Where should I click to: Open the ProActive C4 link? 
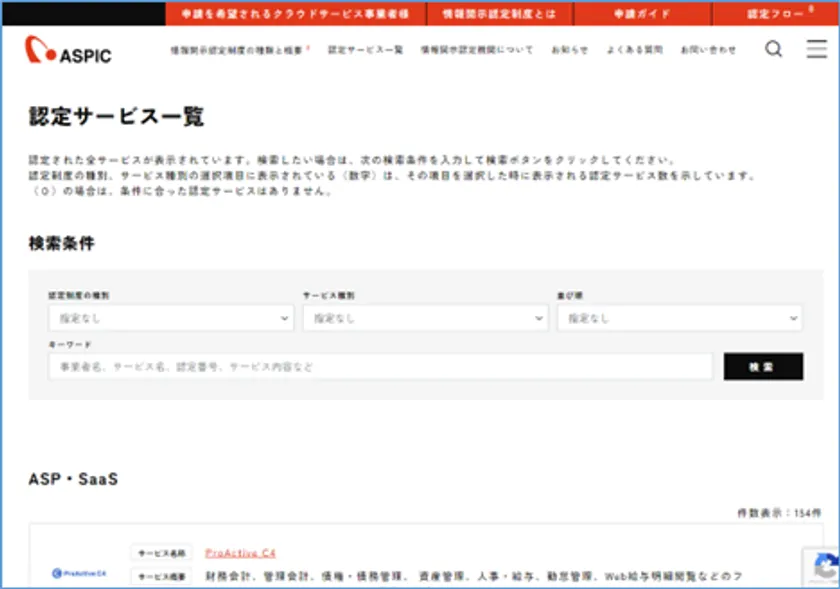pos(240,553)
